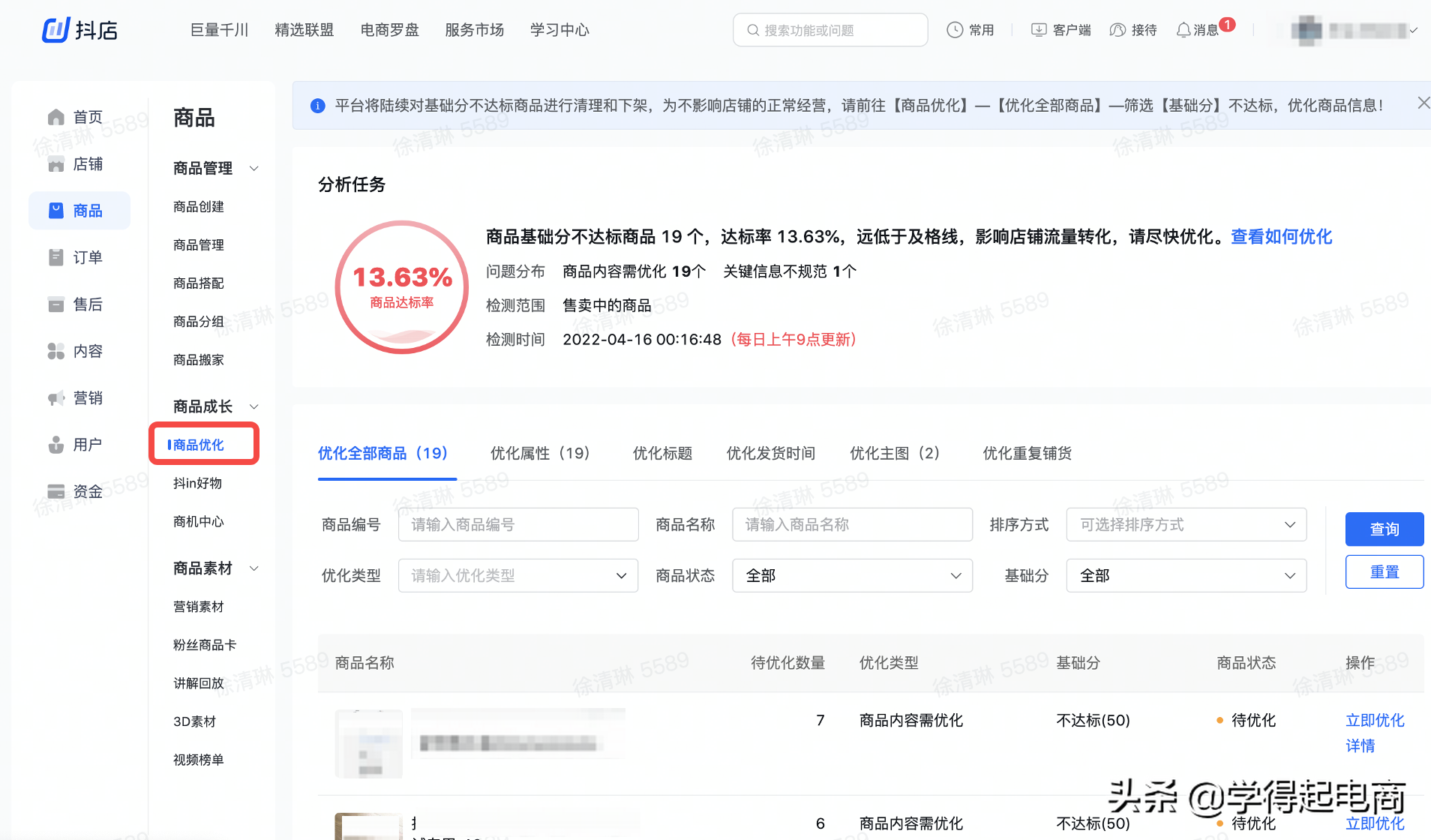Go to 营销素材 submenu

point(199,607)
